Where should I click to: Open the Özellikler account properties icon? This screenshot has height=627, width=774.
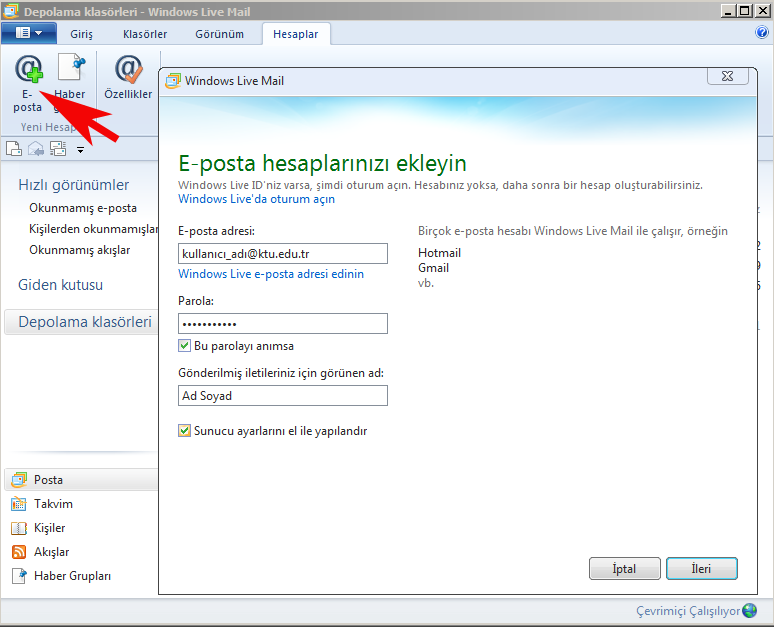click(128, 69)
